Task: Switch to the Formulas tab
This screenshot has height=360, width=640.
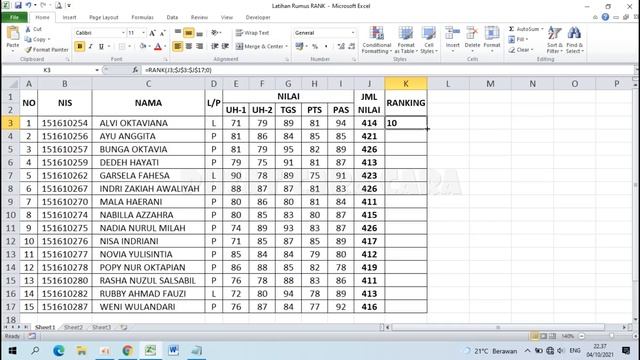Action: (142, 18)
